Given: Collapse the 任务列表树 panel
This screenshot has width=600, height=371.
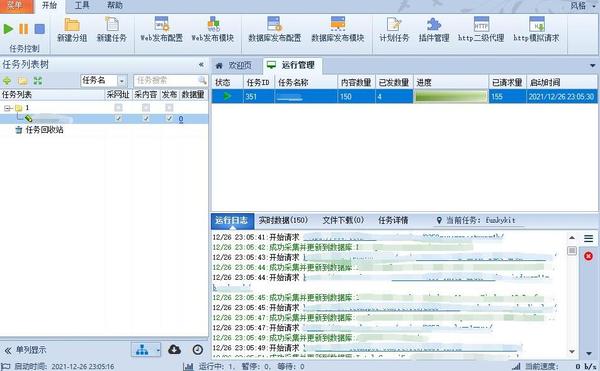Looking at the screenshot, I should [x=201, y=65].
